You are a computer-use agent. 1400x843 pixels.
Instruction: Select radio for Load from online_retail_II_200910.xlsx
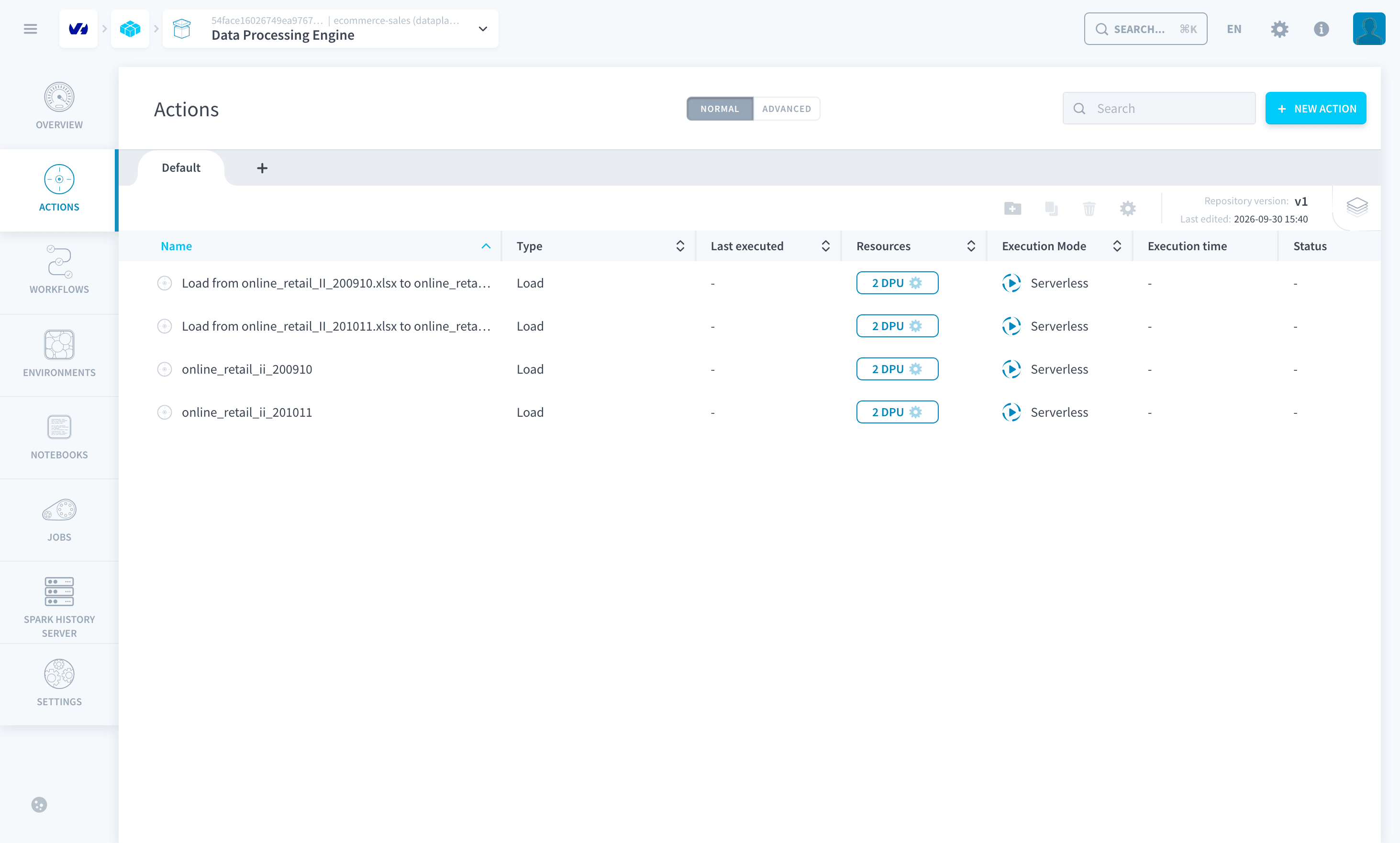[165, 283]
